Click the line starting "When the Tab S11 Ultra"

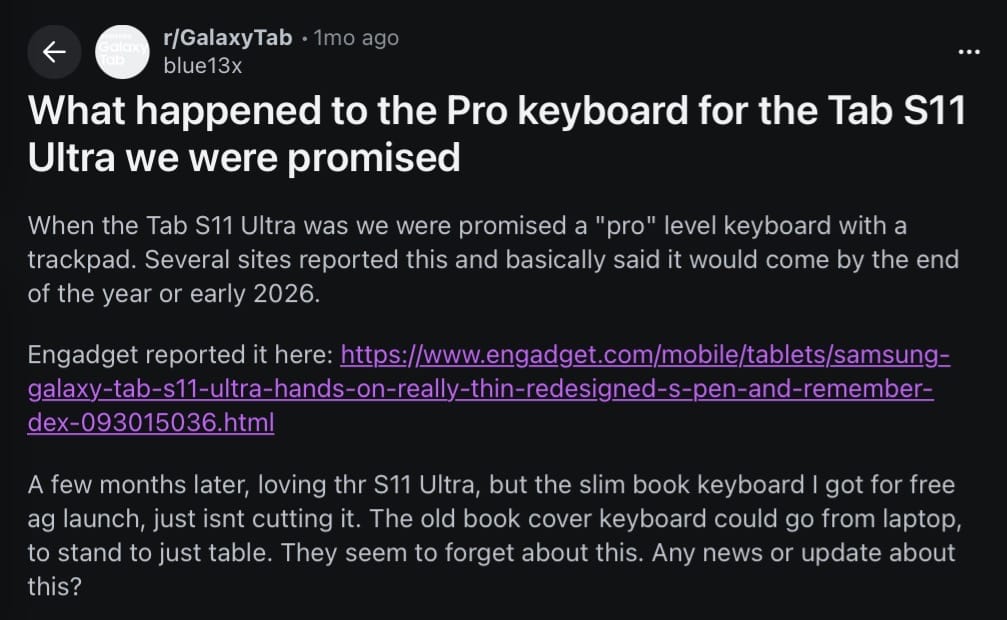coord(466,226)
